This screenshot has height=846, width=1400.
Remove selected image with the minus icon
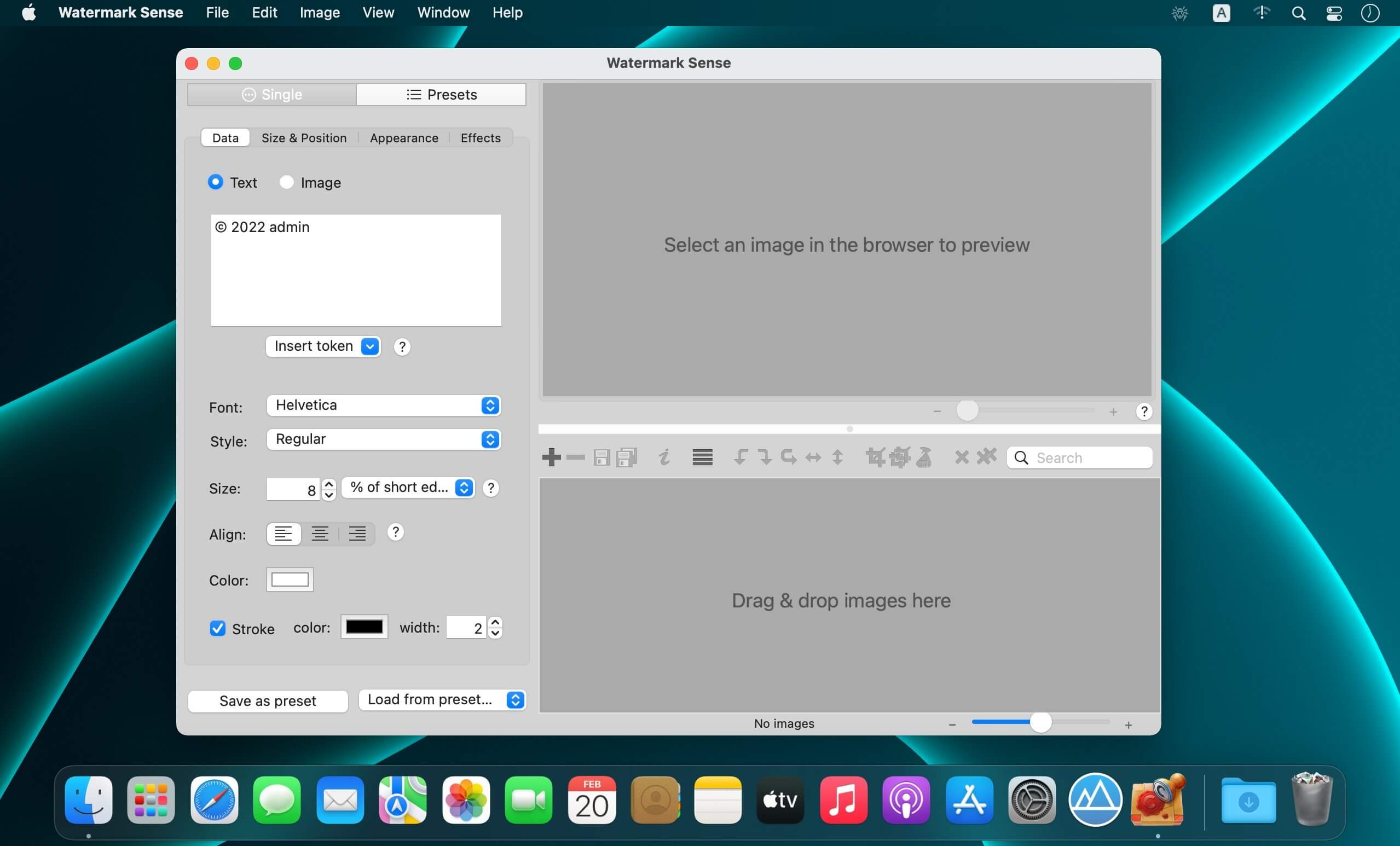coord(576,457)
